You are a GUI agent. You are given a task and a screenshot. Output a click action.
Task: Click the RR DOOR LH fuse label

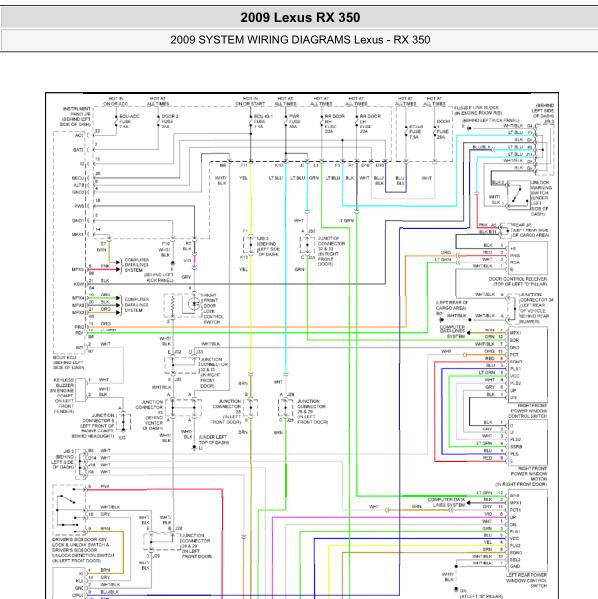point(370,123)
